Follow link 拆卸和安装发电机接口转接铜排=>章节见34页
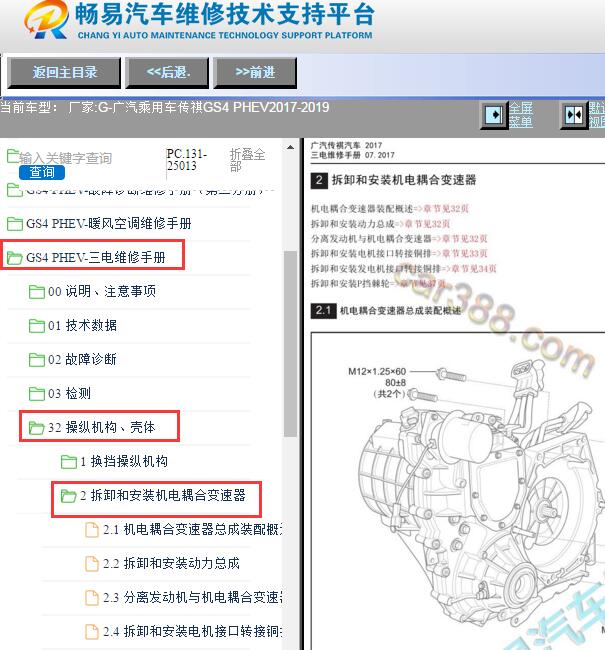 (403, 269)
